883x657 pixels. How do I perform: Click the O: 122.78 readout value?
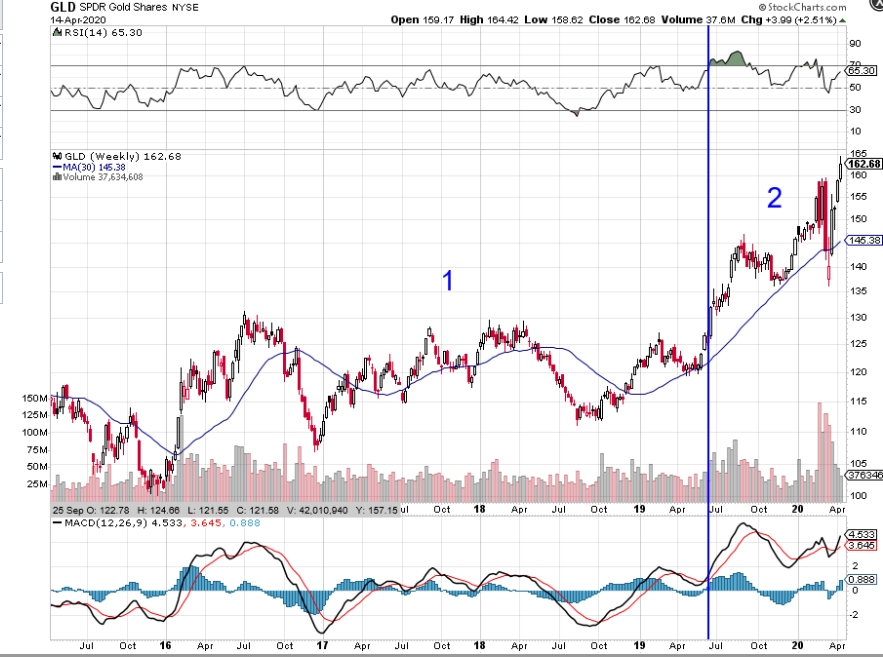click(106, 511)
